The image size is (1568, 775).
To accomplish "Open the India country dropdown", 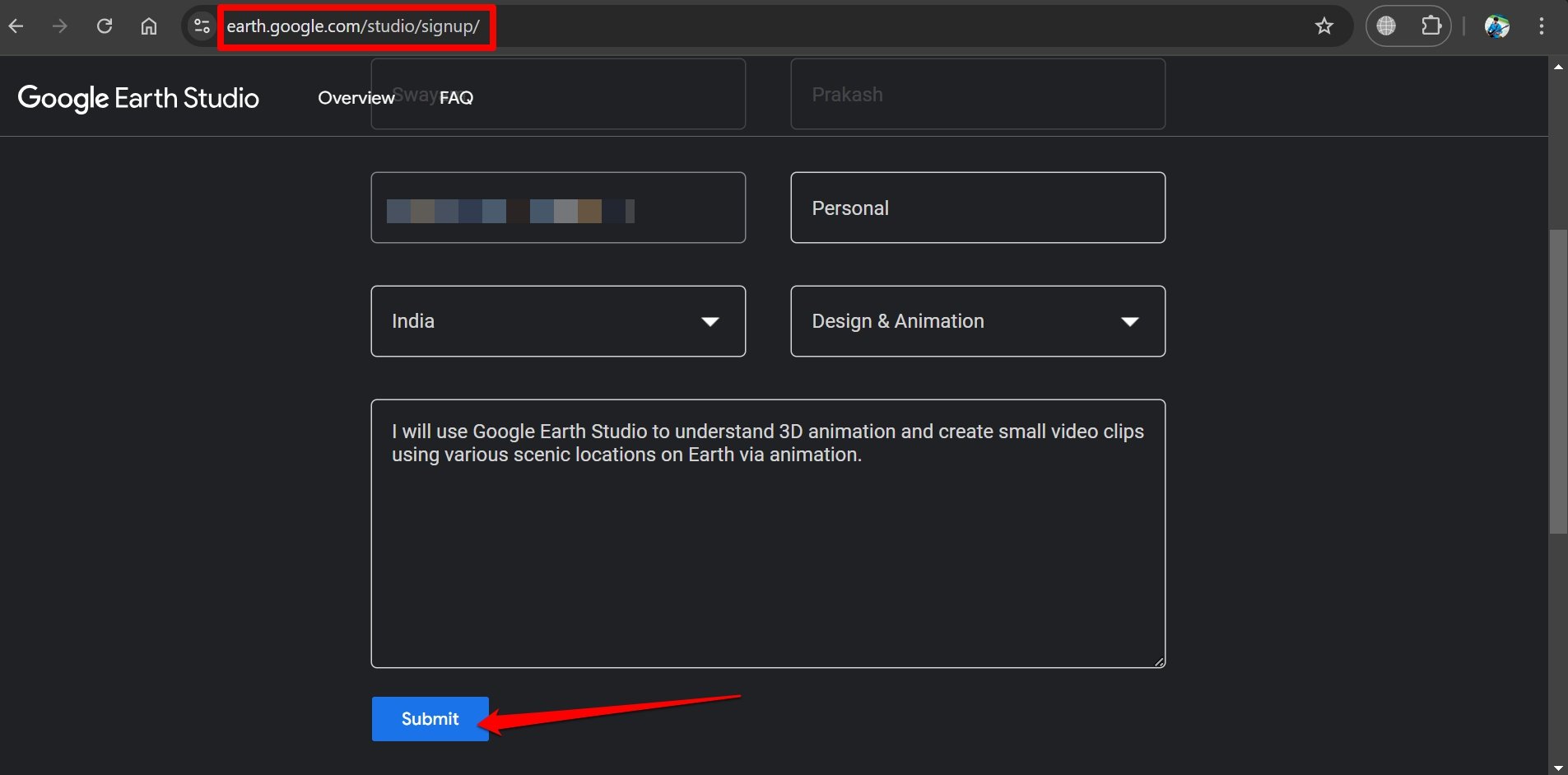I will tap(558, 321).
